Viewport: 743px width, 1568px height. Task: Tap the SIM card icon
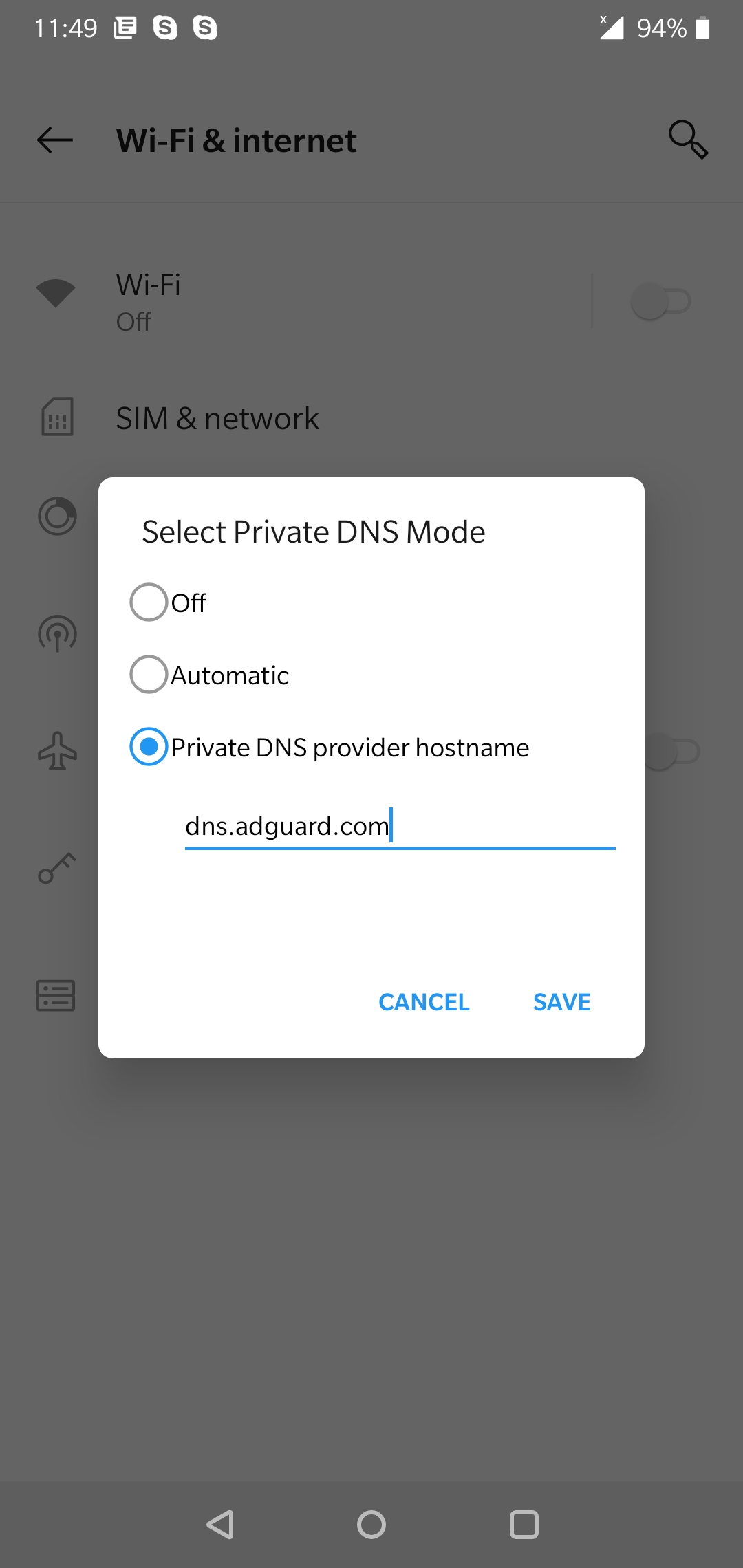coord(57,417)
